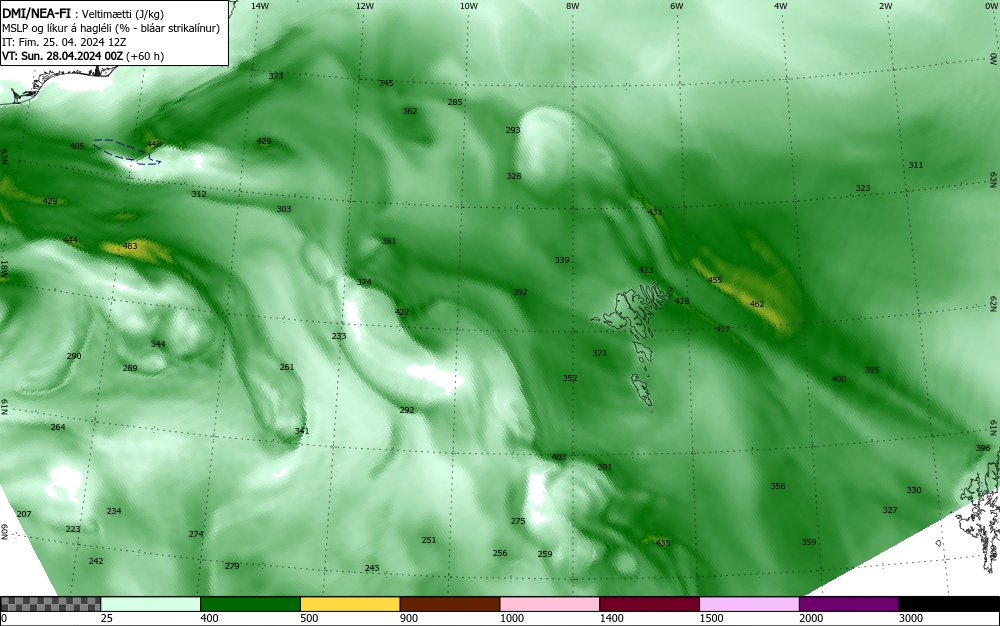1000x626 pixels.
Task: Pick the maroon 1400–1500 legend swatch
Action: pyautogui.click(x=649, y=604)
